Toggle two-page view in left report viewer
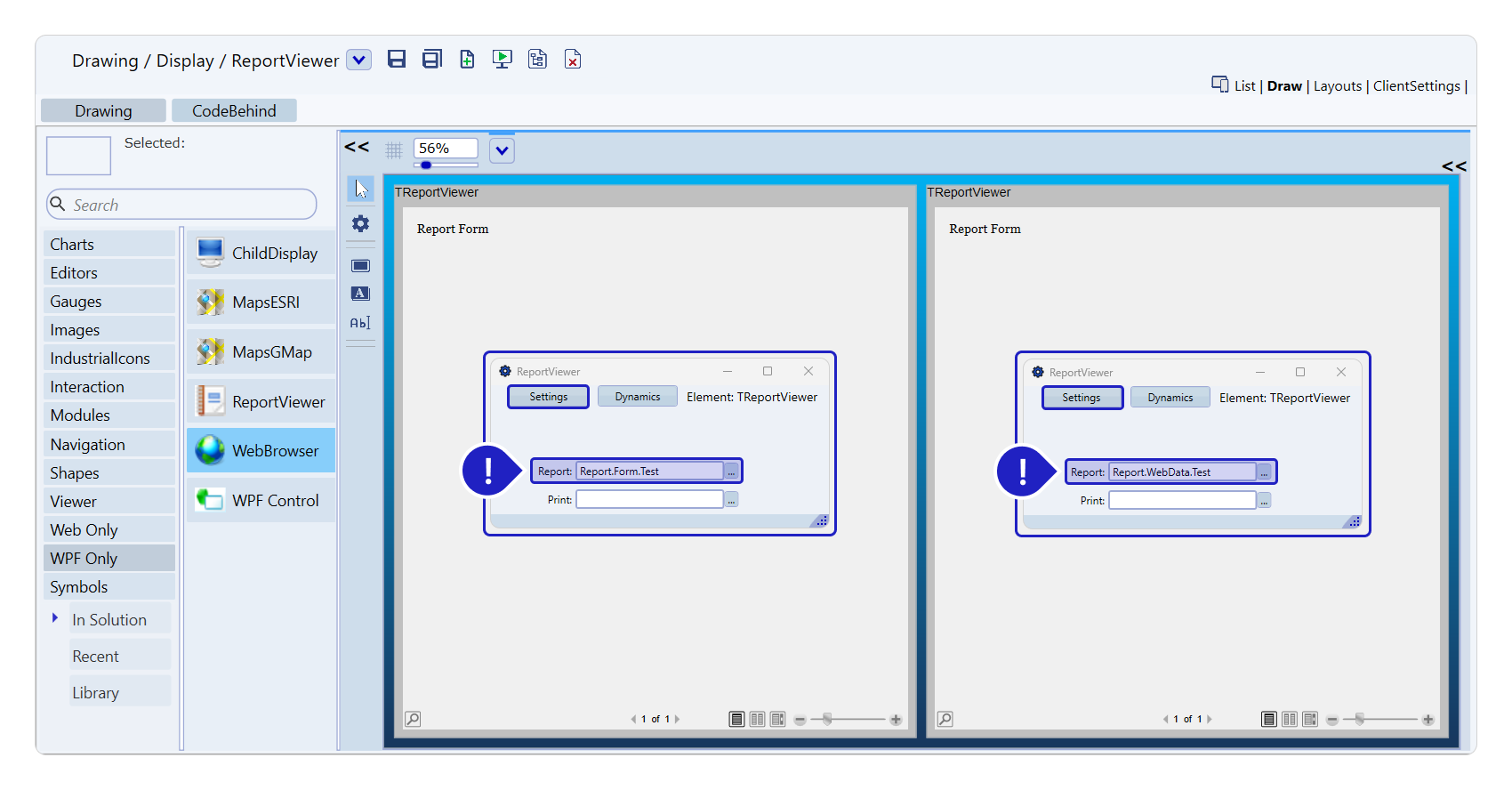This screenshot has height=790, width=1512. pyautogui.click(x=757, y=719)
